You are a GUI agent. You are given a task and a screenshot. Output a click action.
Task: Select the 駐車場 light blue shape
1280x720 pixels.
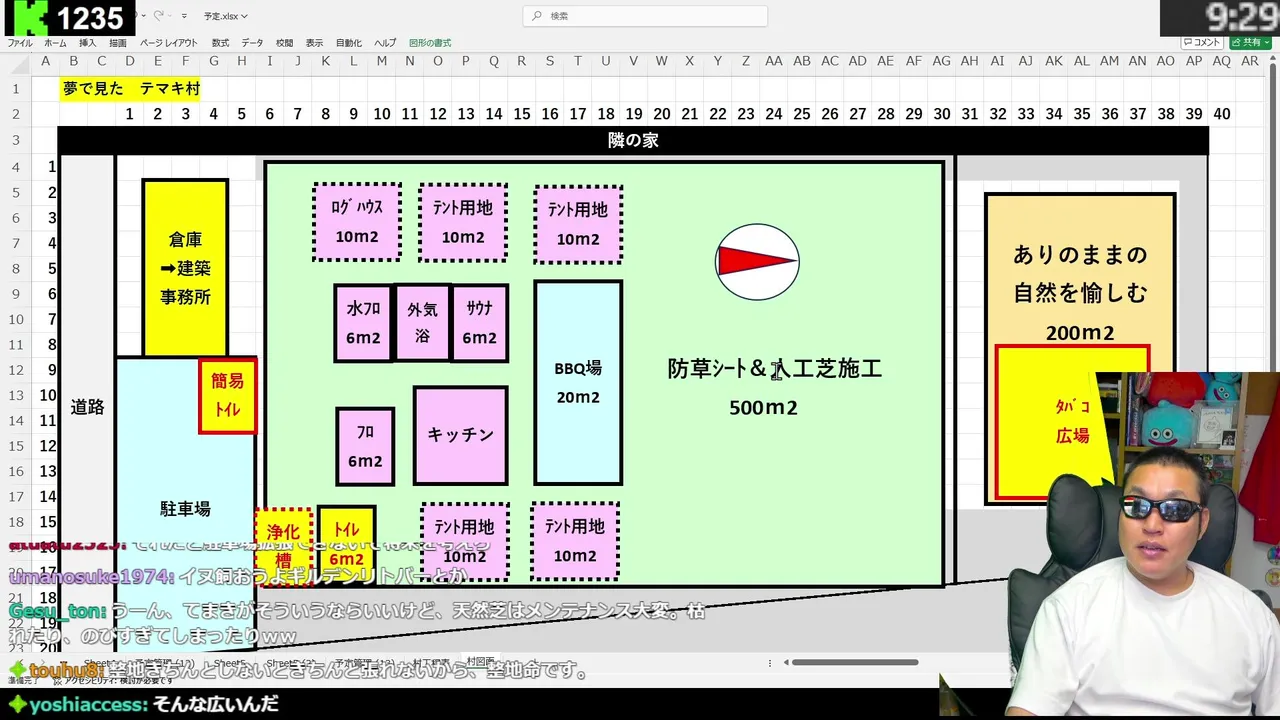point(185,509)
